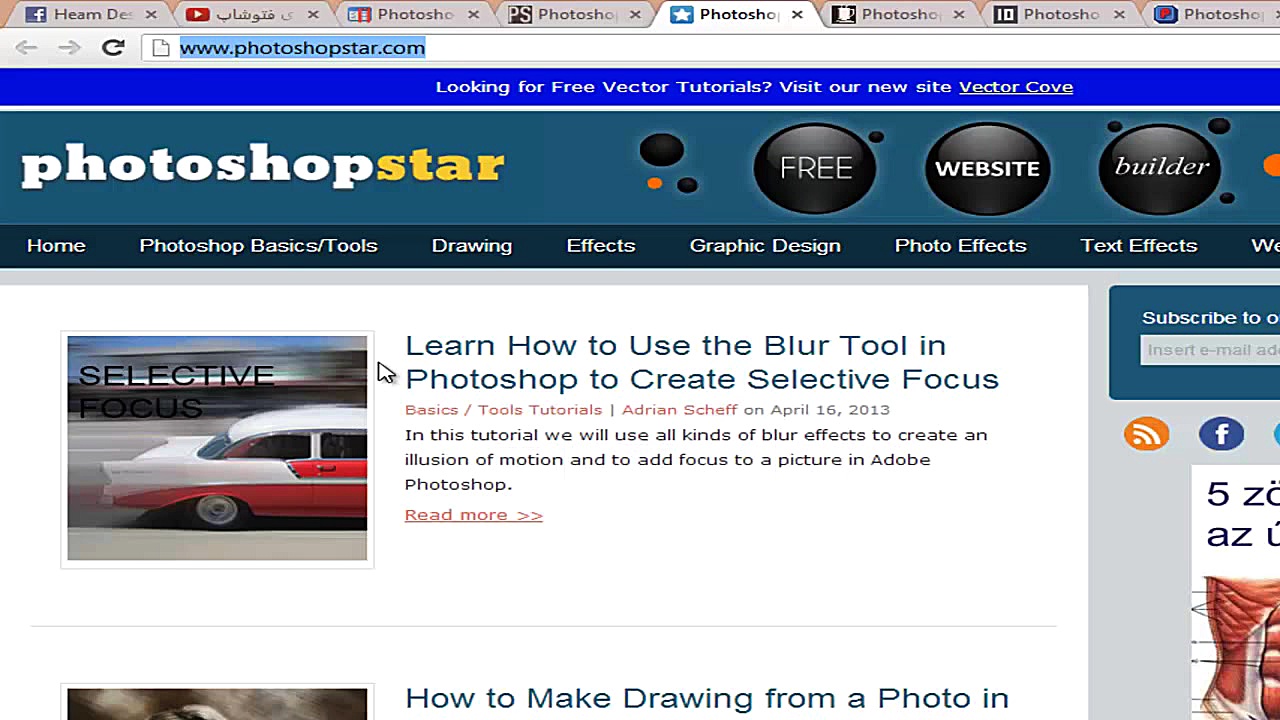The width and height of the screenshot is (1280, 720).
Task: Open the Text Effects menu item
Action: [1138, 246]
